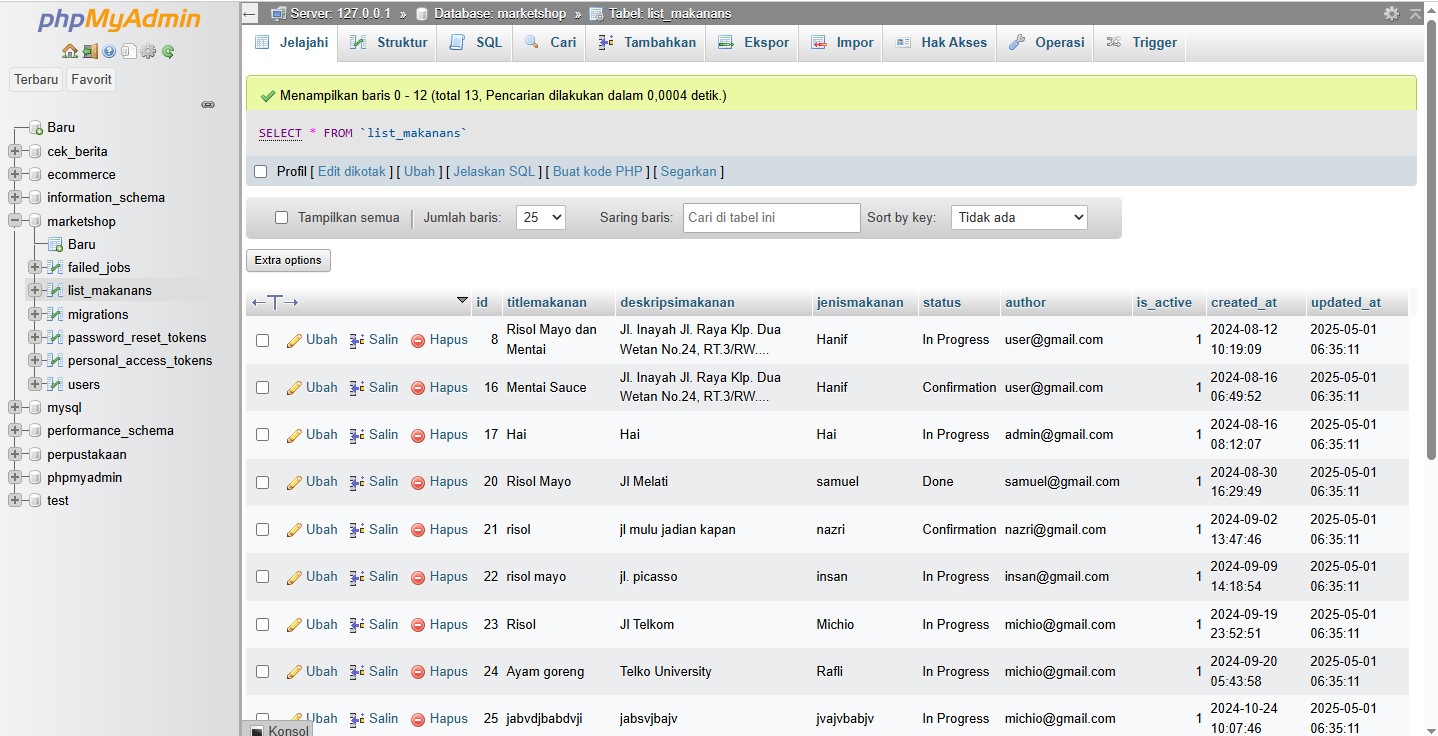
Task: Click the log out door icon
Action: click(89, 52)
